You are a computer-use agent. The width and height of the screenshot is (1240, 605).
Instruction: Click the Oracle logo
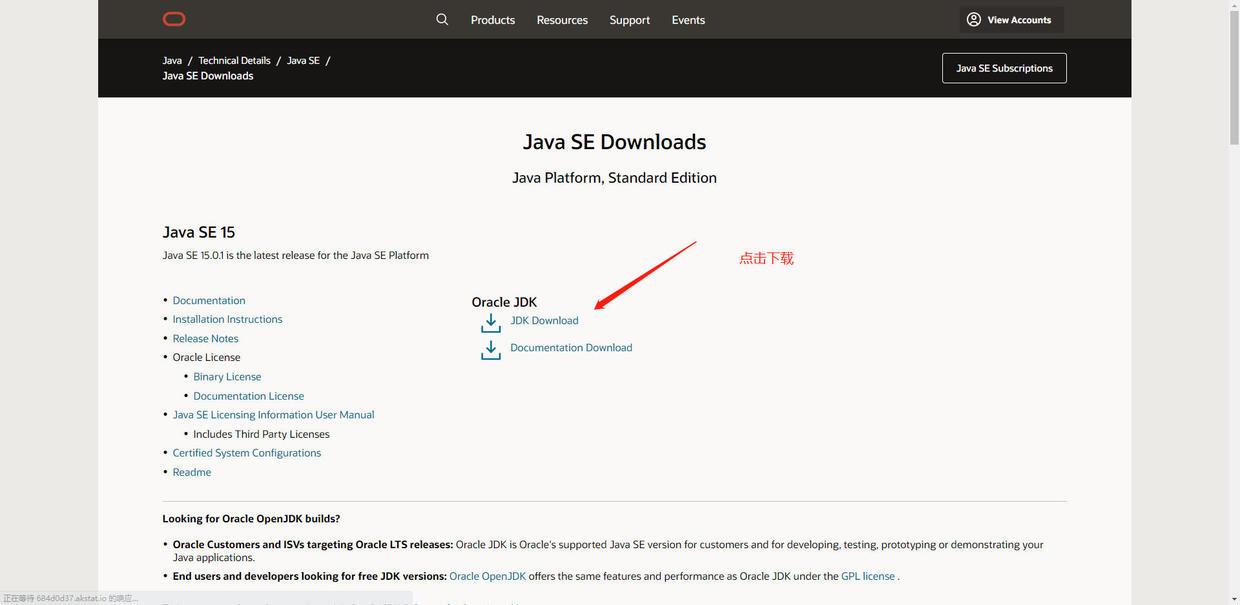click(174, 17)
